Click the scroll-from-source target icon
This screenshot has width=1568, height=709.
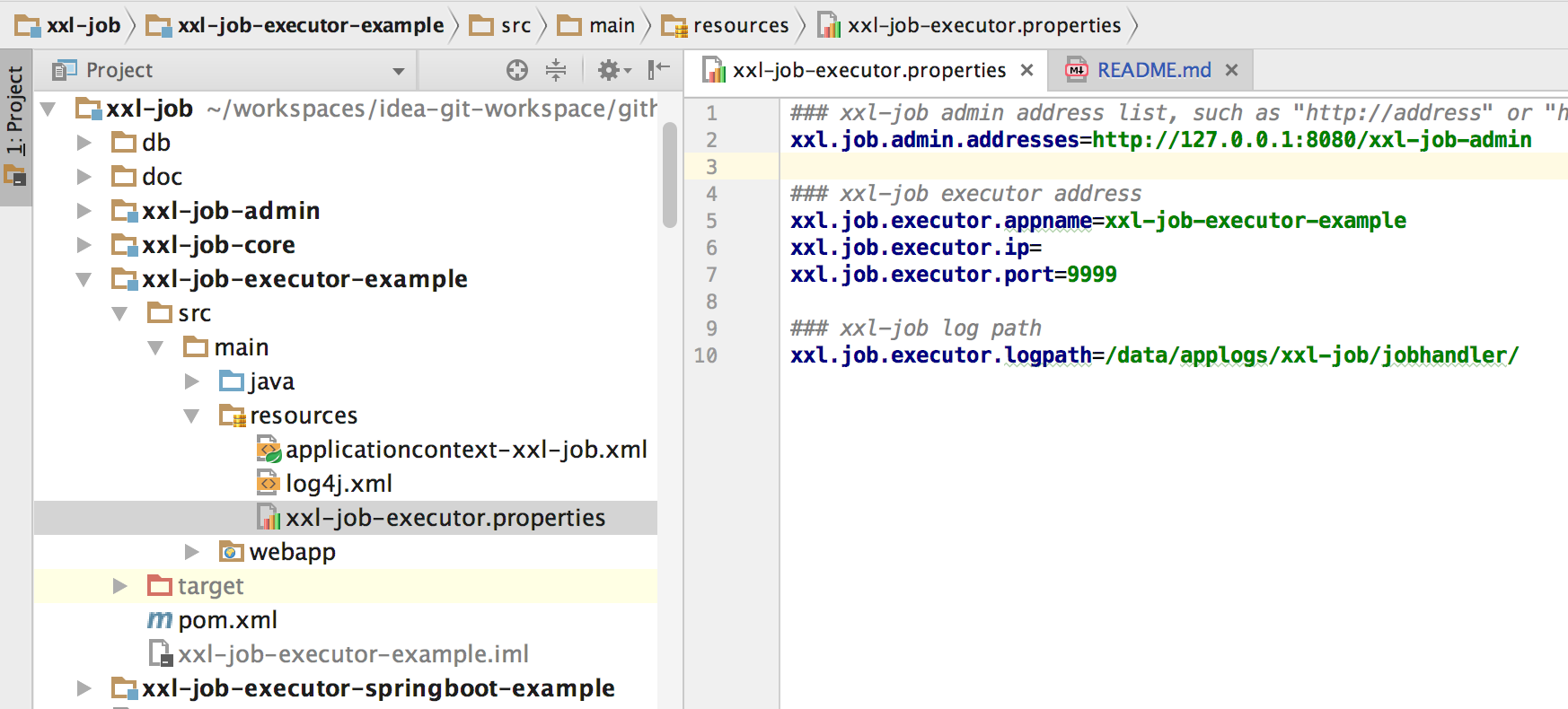[x=516, y=70]
